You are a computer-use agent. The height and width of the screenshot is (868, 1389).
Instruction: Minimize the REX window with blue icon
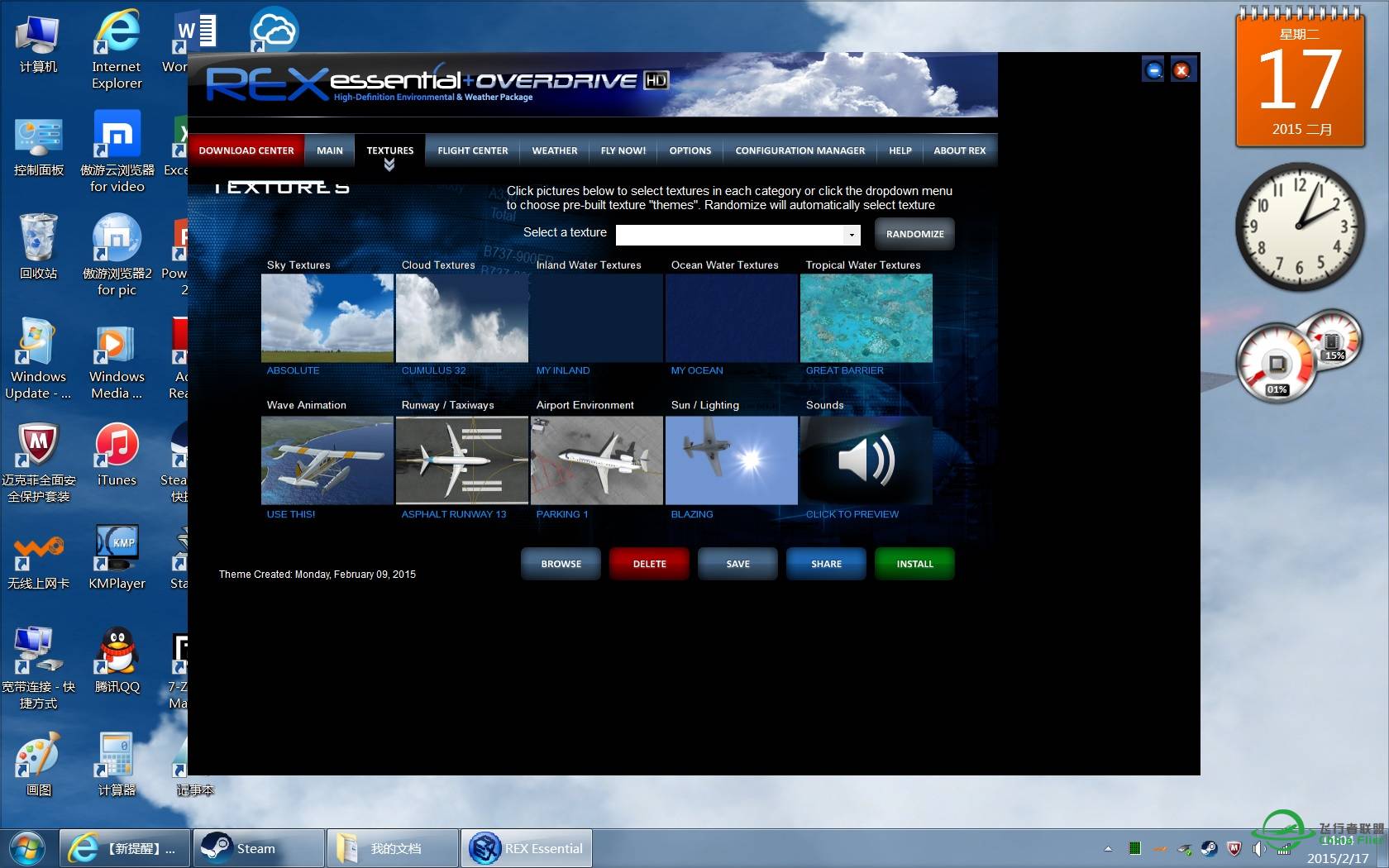pos(1153,70)
